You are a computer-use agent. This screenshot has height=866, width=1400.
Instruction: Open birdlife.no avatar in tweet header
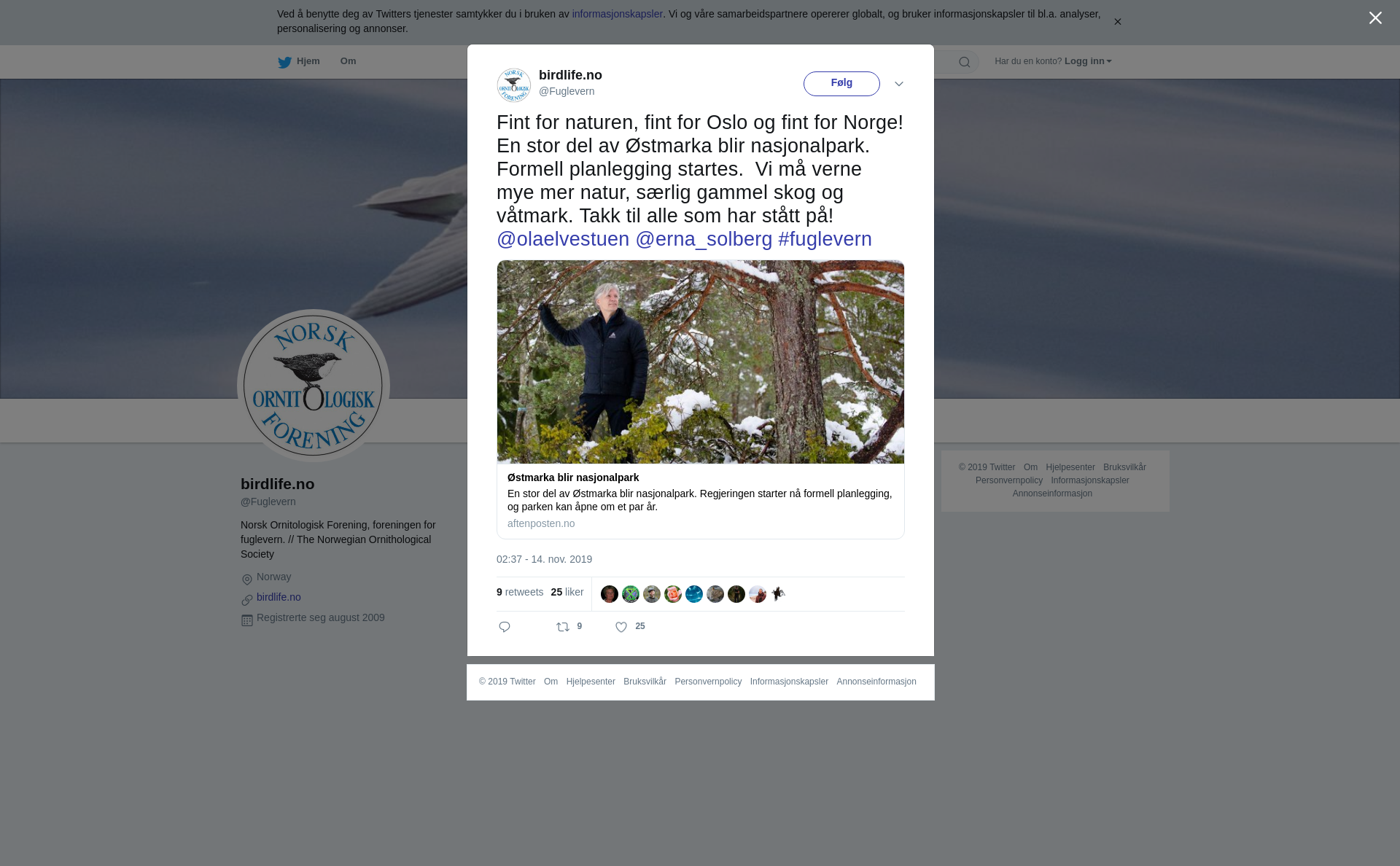click(x=514, y=85)
